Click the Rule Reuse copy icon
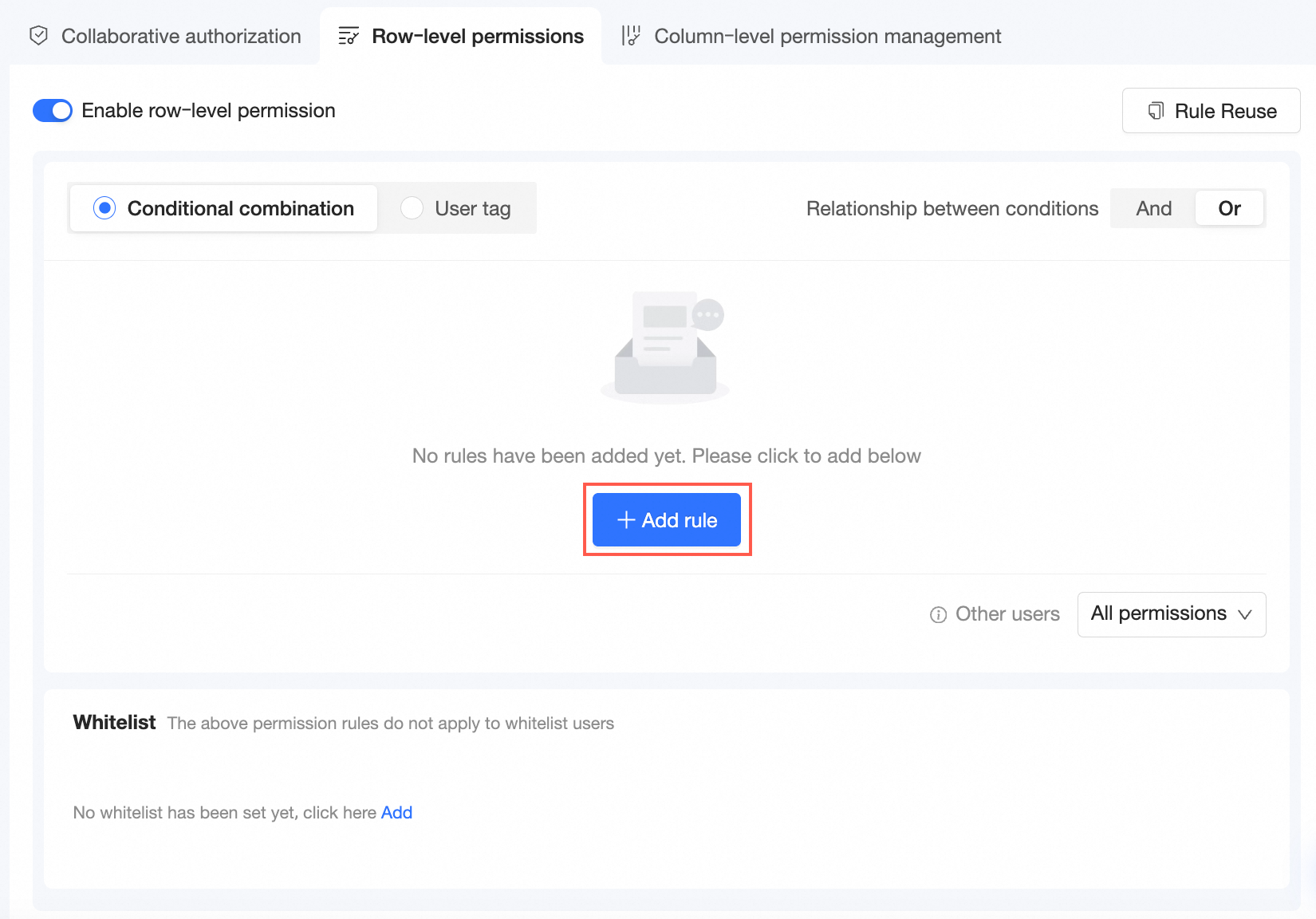 (x=1156, y=111)
